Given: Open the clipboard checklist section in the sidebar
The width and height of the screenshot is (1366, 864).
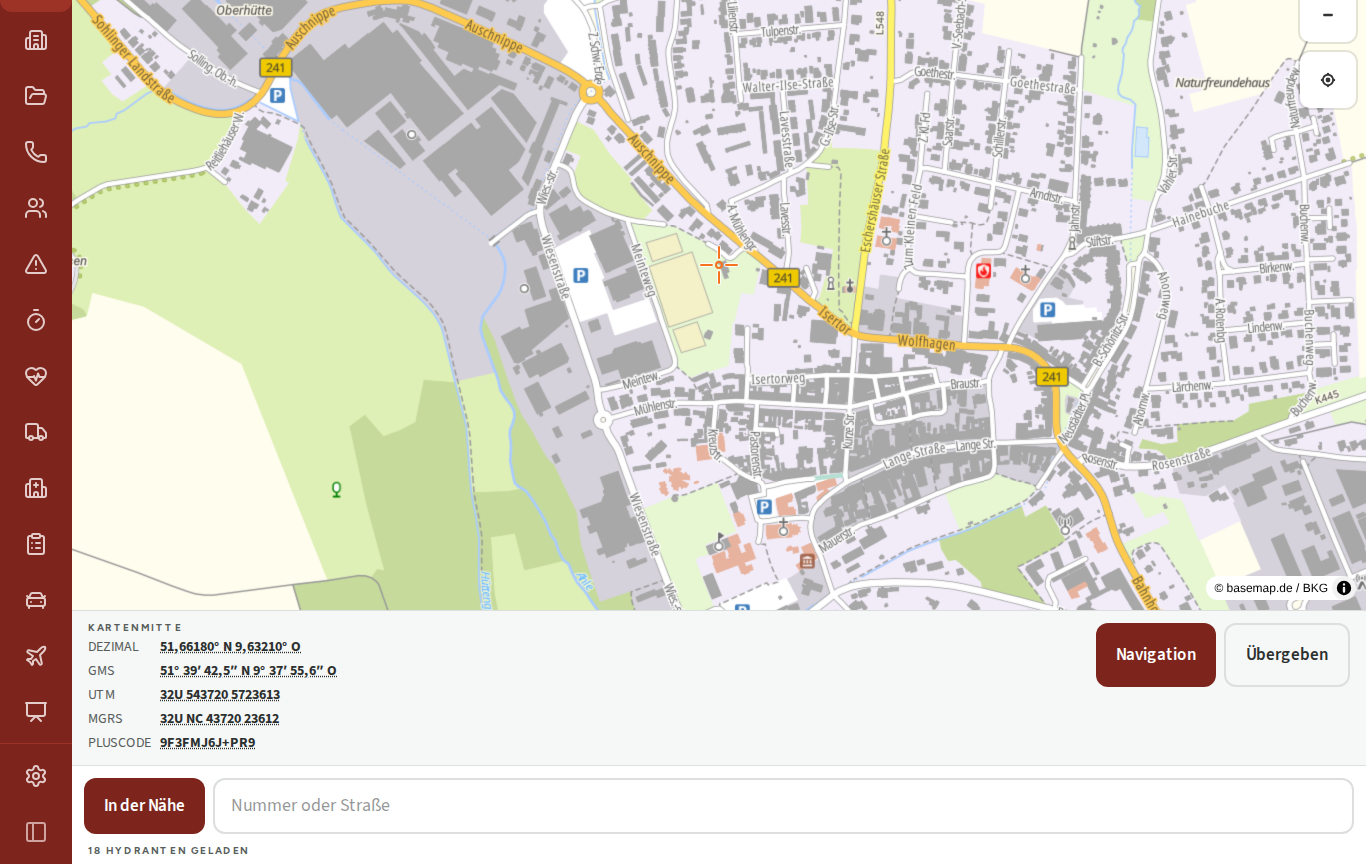Looking at the screenshot, I should coord(36,544).
